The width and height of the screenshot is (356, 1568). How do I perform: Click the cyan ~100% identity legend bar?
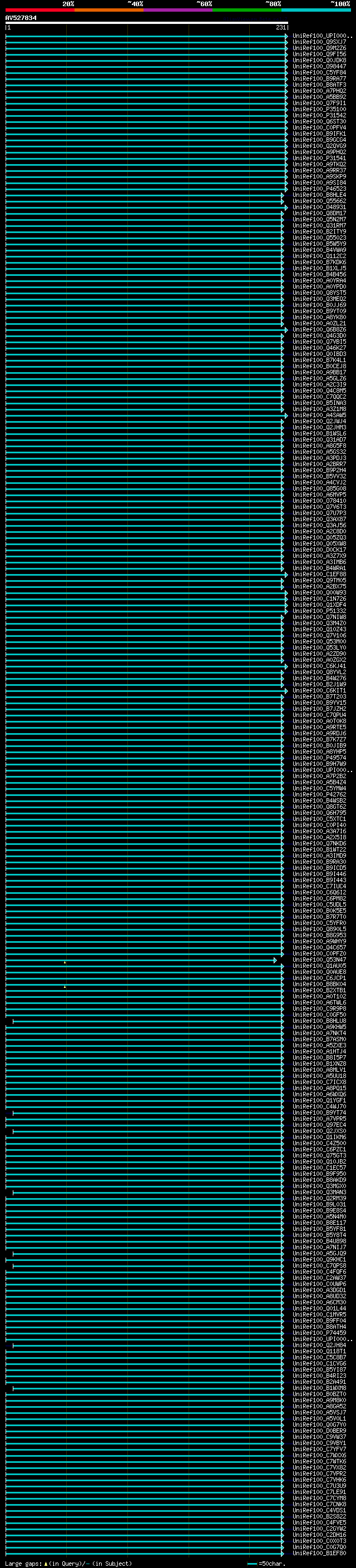(x=316, y=10)
